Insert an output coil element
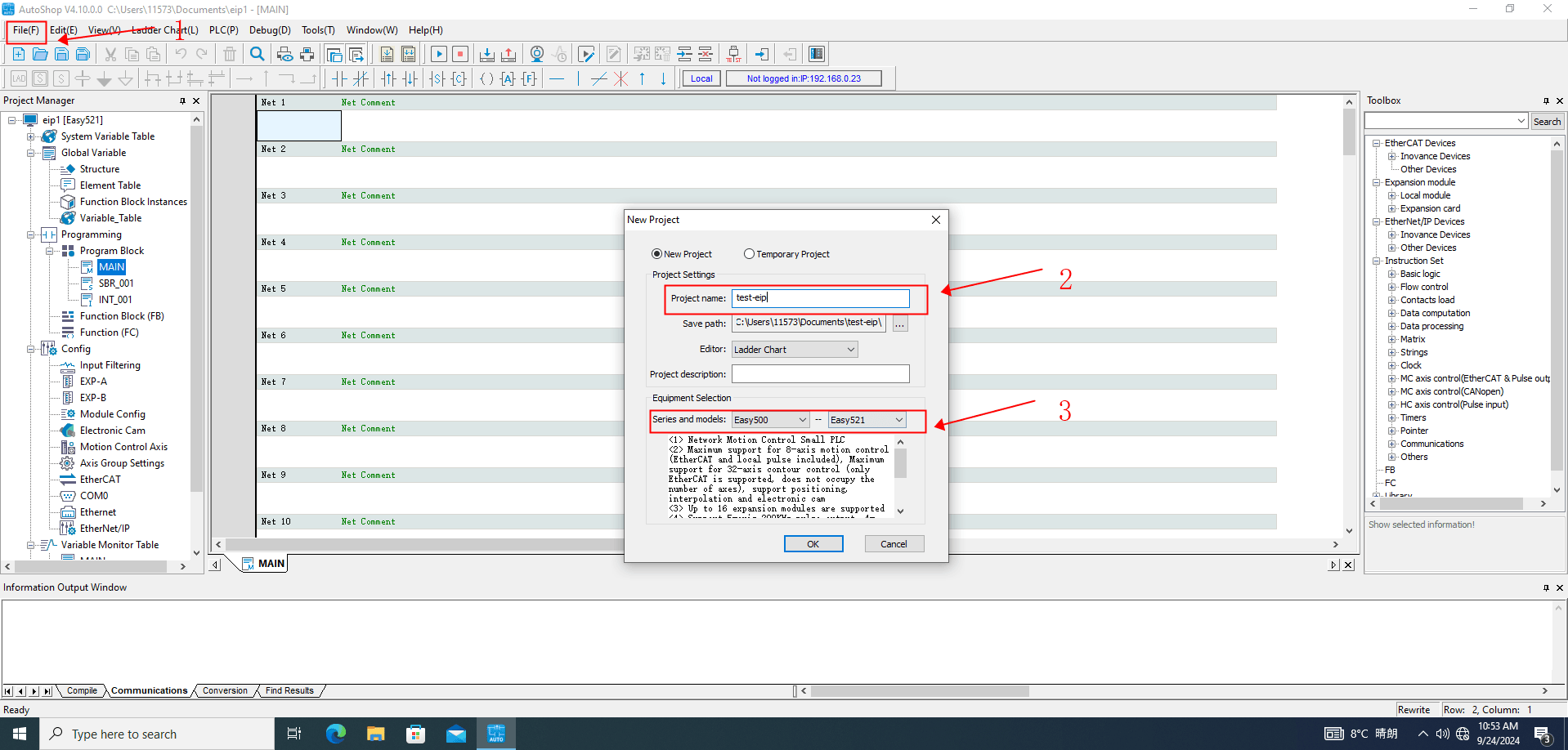The width and height of the screenshot is (1568, 750). click(x=486, y=78)
